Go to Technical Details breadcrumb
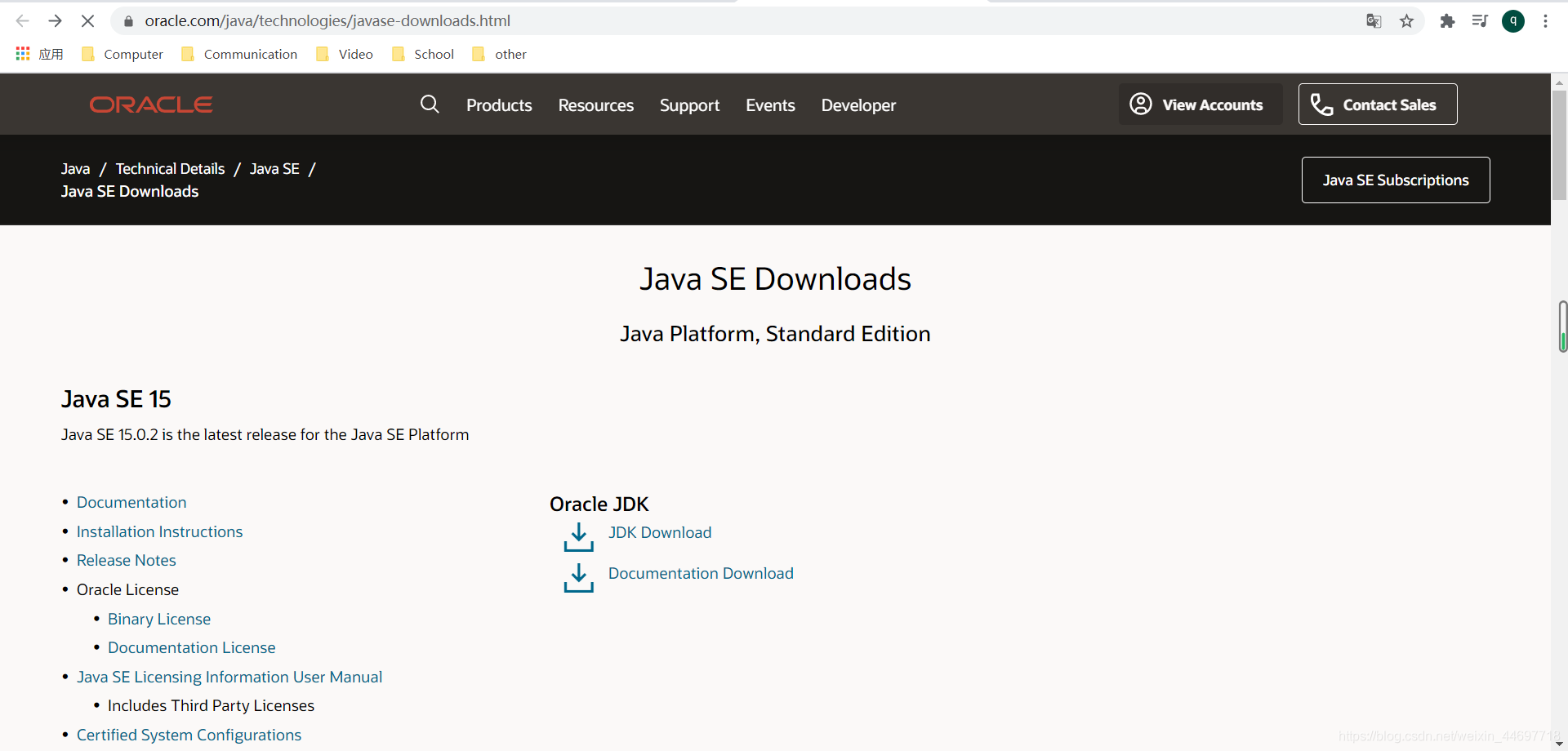Image resolution: width=1568 pixels, height=751 pixels. click(170, 169)
